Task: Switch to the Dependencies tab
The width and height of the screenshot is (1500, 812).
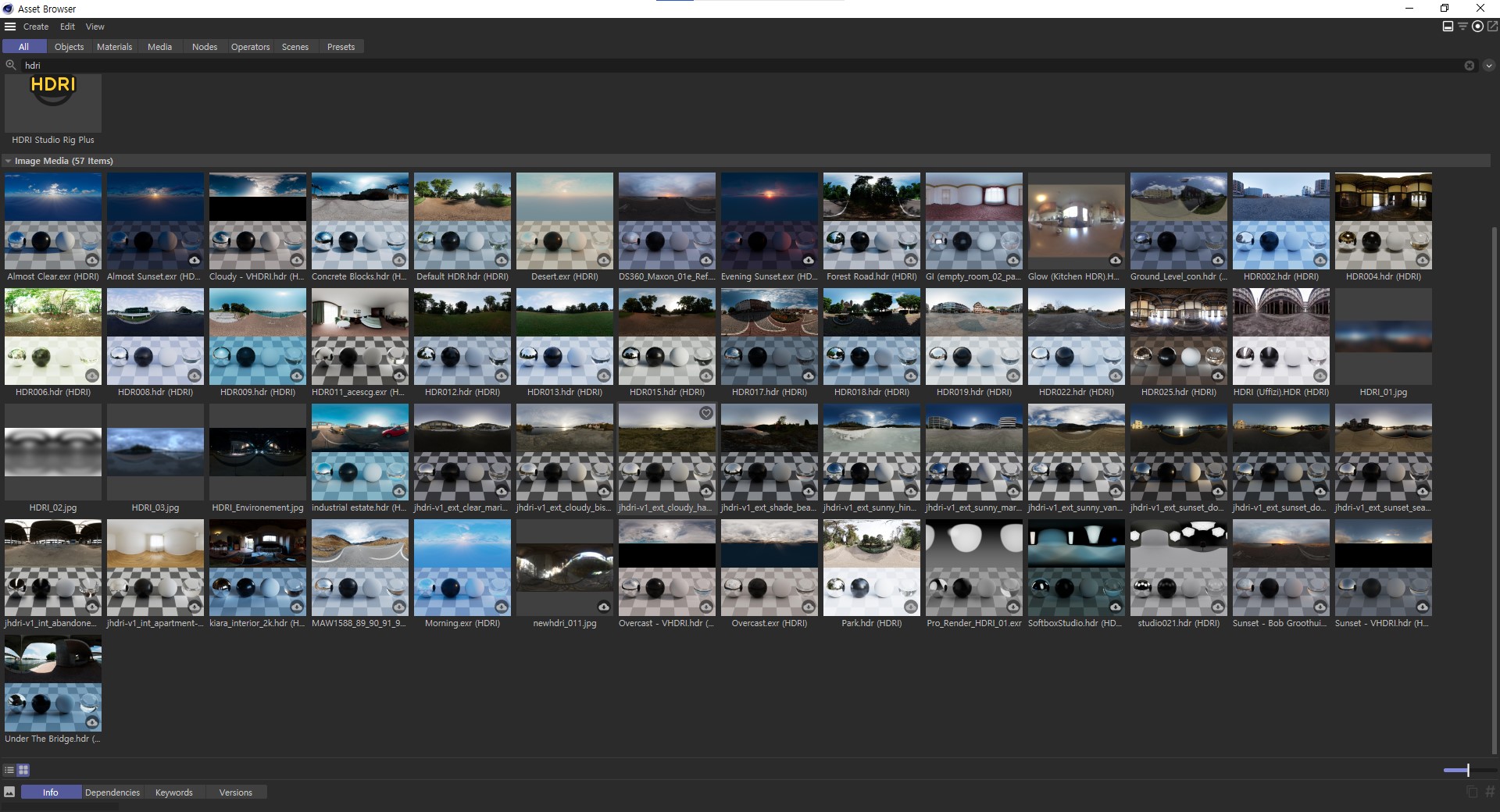Action: click(112, 792)
